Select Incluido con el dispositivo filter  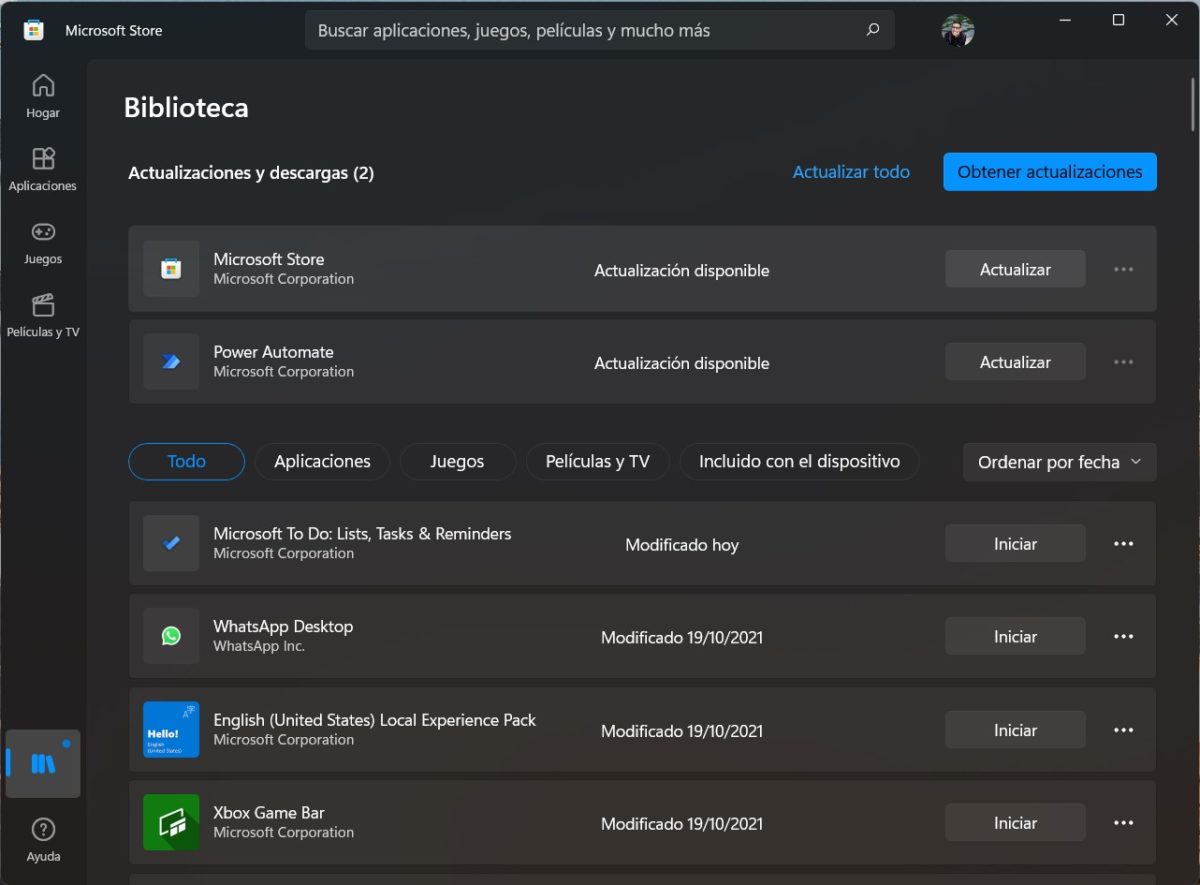(799, 461)
